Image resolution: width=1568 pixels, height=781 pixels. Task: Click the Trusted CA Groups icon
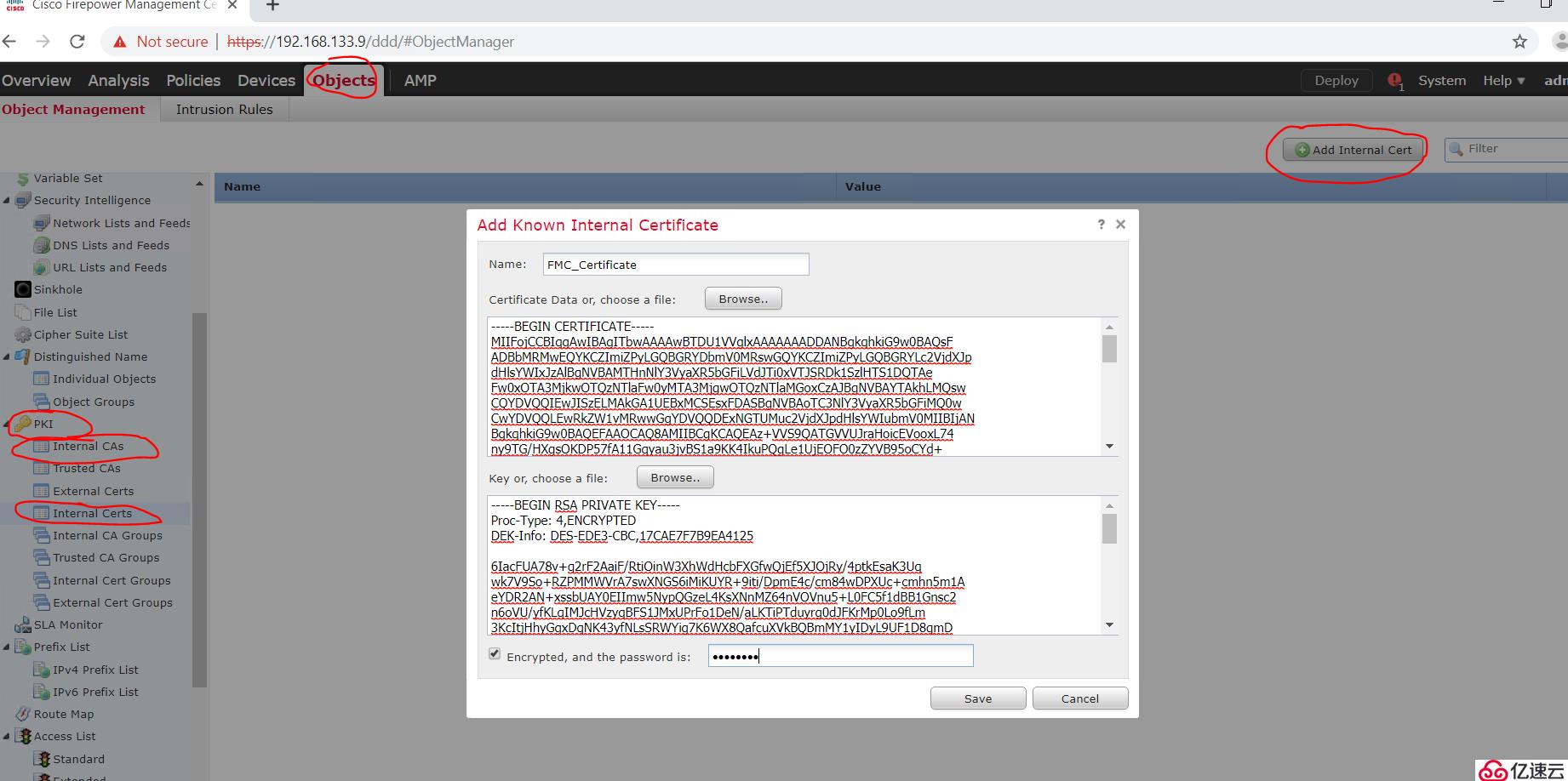point(41,558)
